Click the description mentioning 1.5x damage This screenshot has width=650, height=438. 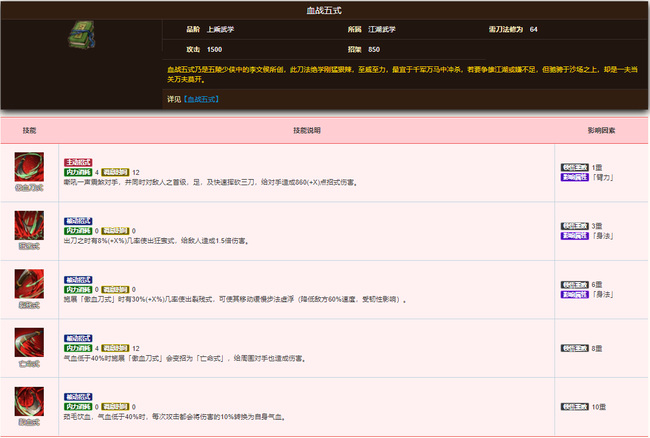pos(157,241)
